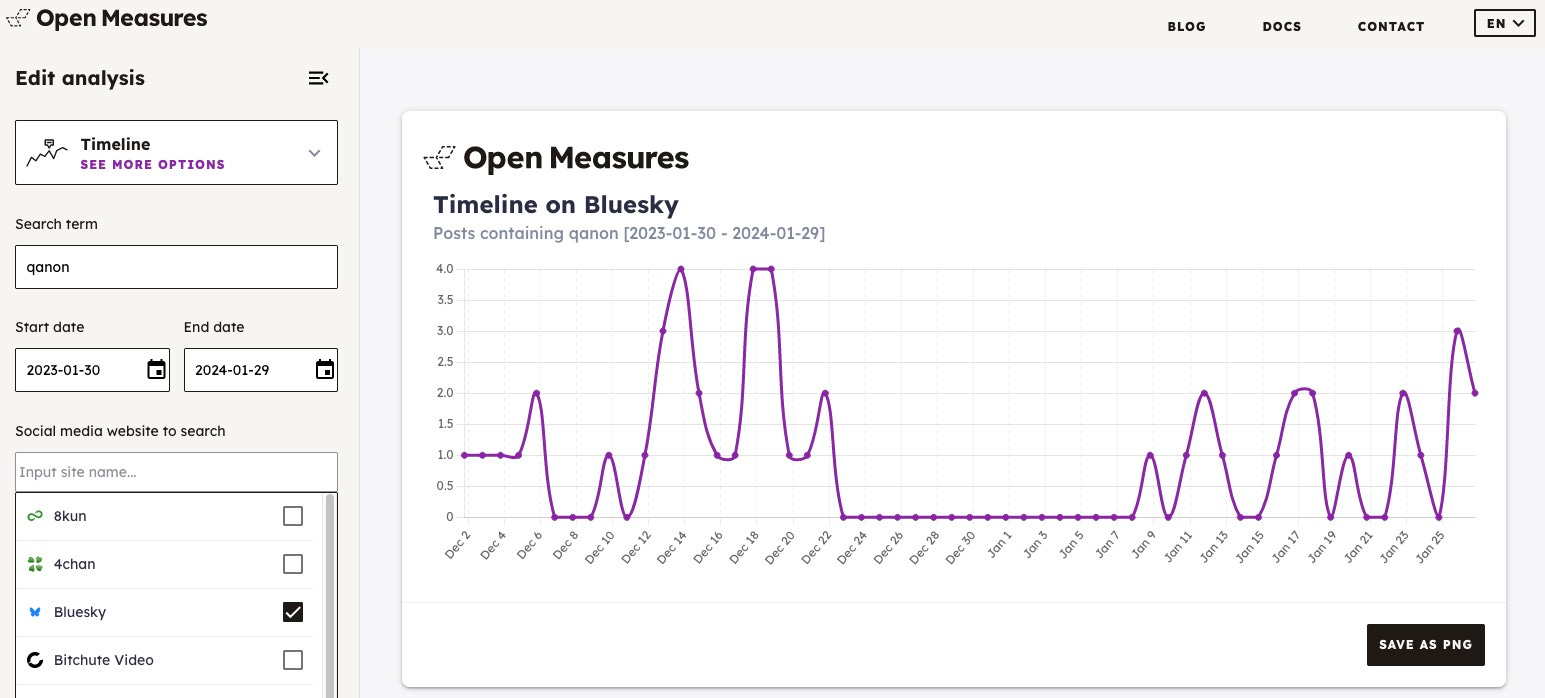Click the Open Measures logo in chart card
This screenshot has height=698, width=1545.
[x=556, y=158]
